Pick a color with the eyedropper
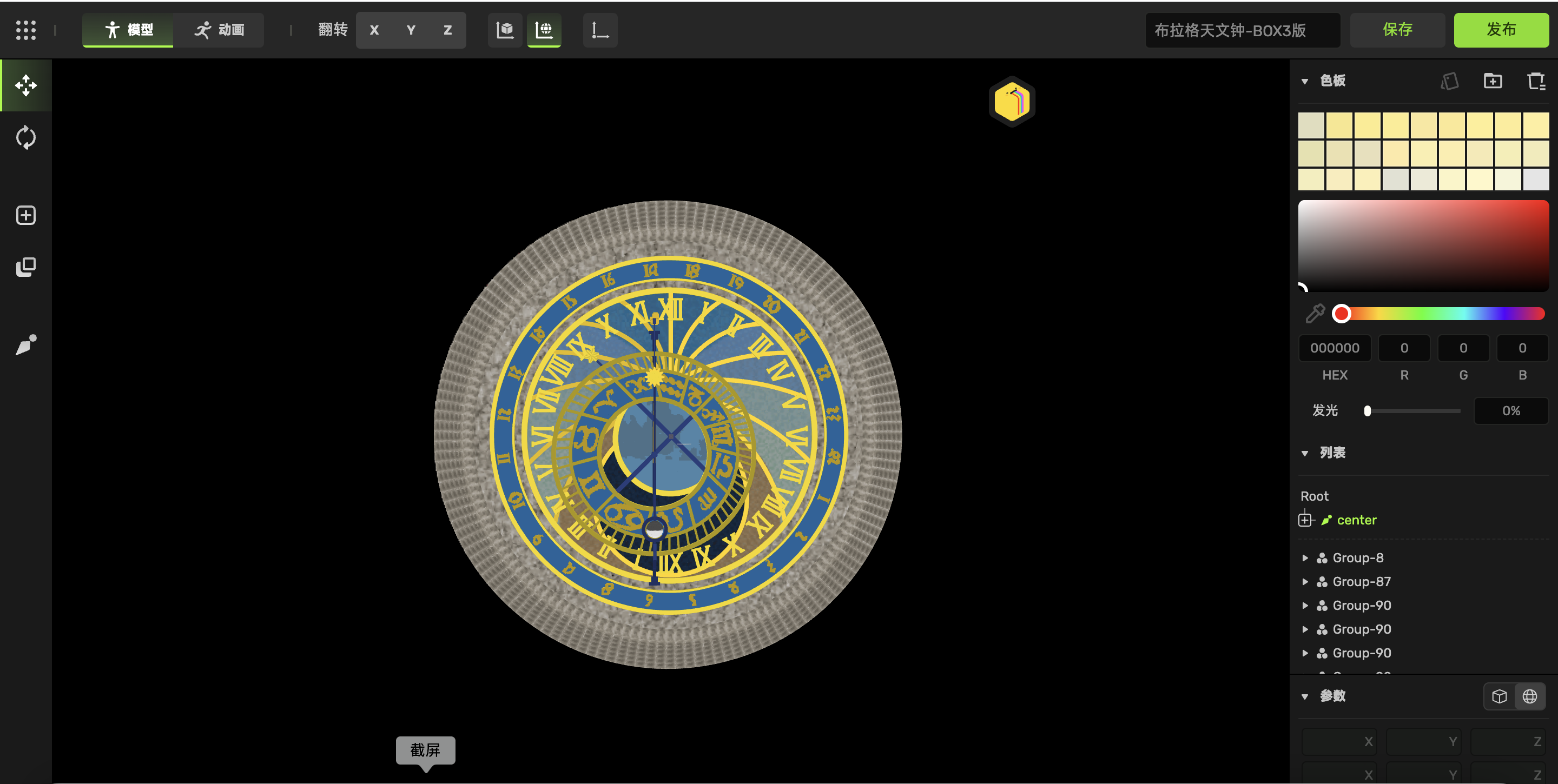Image resolution: width=1558 pixels, height=784 pixels. click(x=1315, y=313)
